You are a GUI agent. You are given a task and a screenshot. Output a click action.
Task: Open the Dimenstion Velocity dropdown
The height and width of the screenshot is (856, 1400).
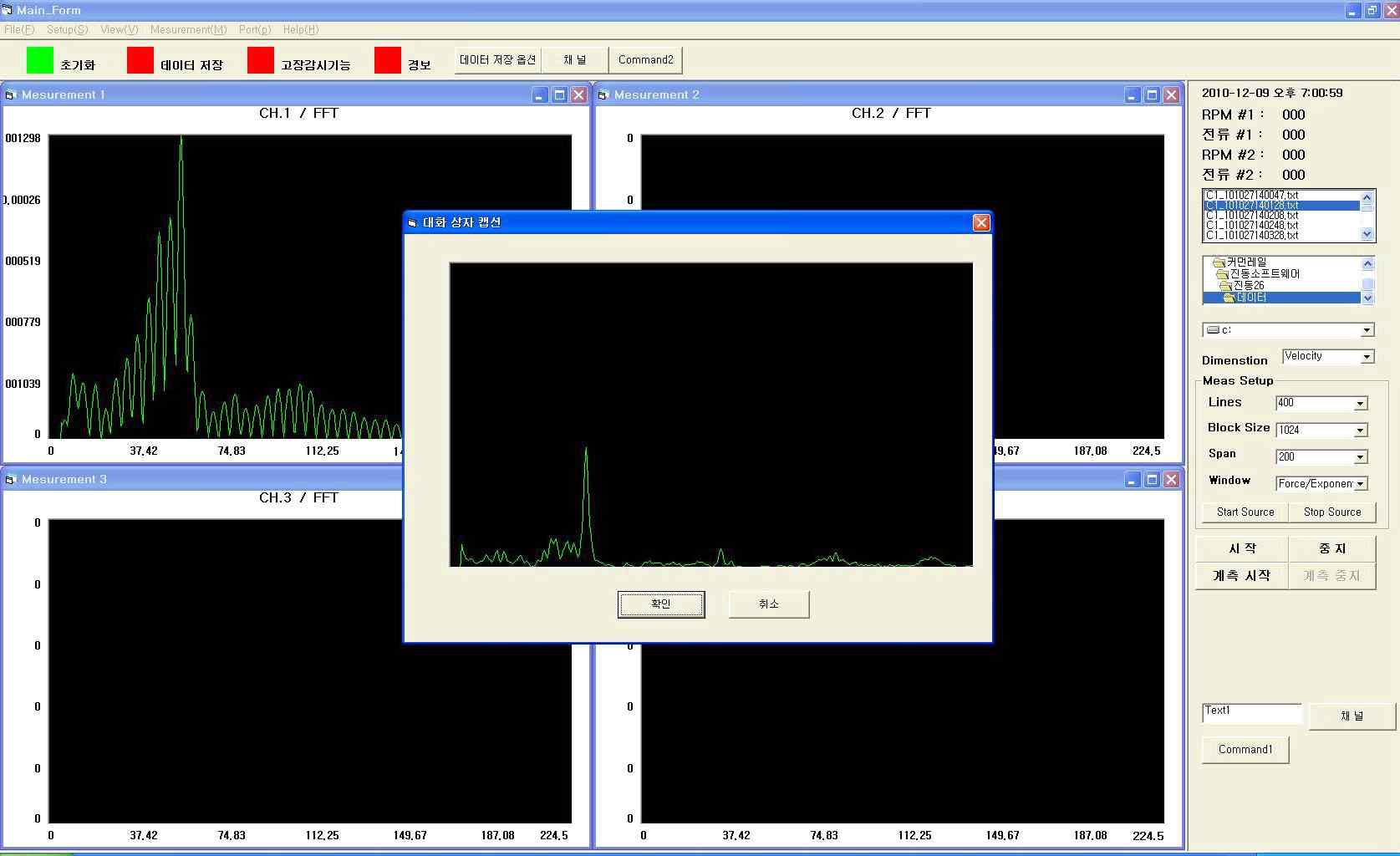[x=1367, y=357]
